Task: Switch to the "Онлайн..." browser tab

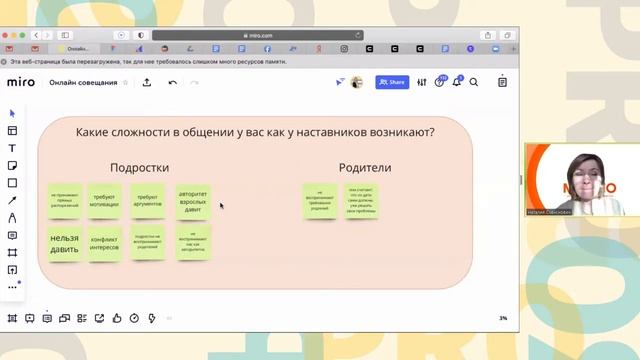Action: point(74,49)
